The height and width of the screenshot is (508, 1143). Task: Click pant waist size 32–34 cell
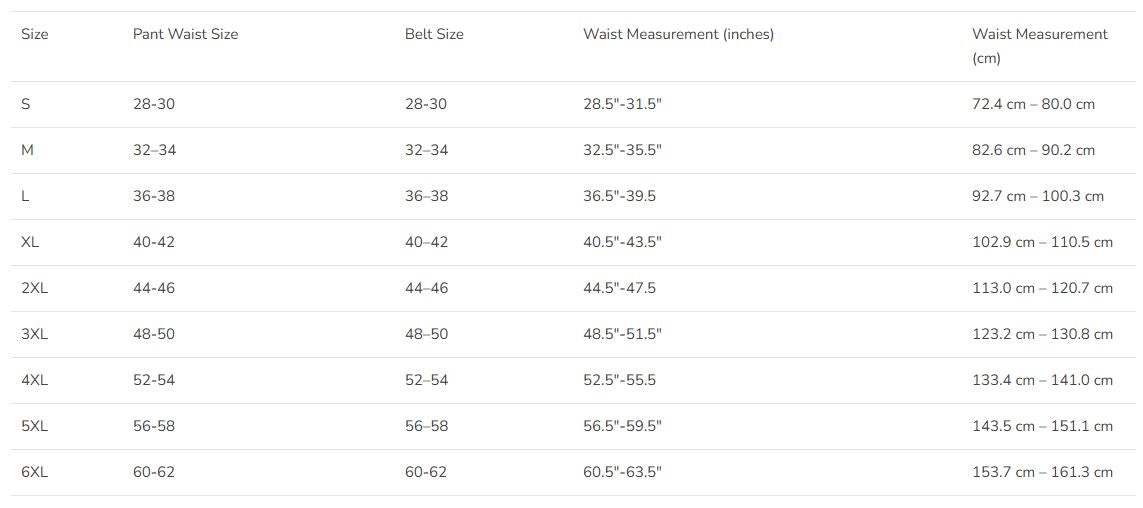click(x=154, y=150)
